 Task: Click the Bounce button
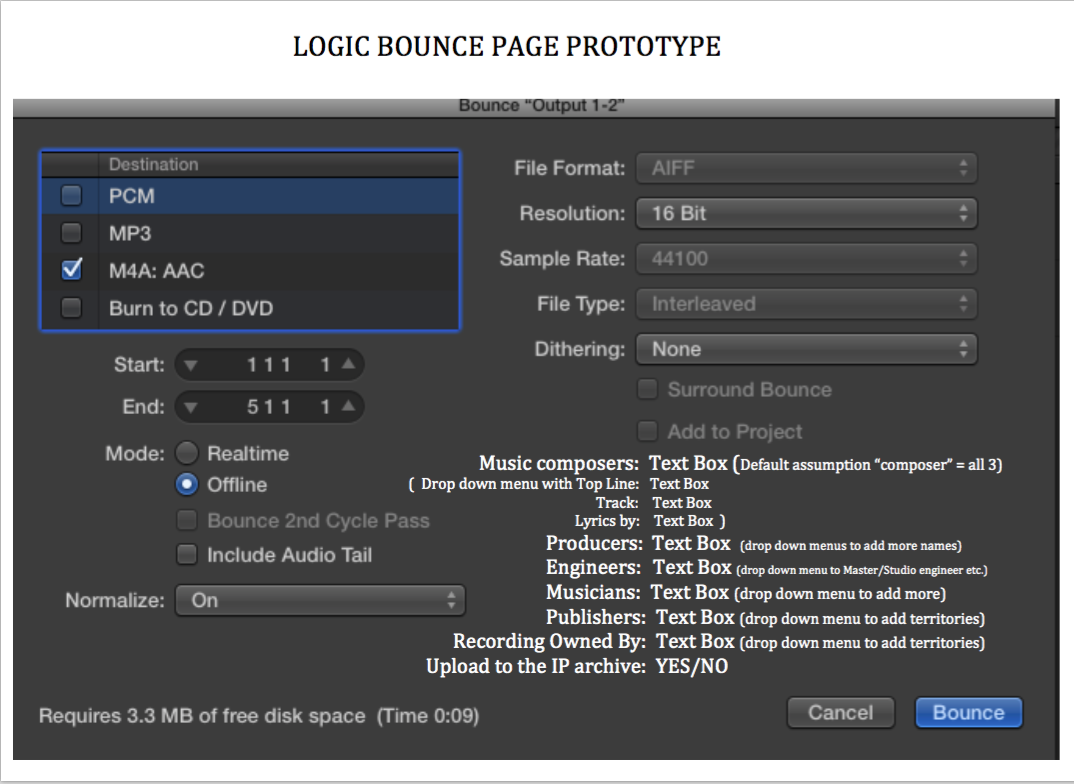[x=969, y=713]
